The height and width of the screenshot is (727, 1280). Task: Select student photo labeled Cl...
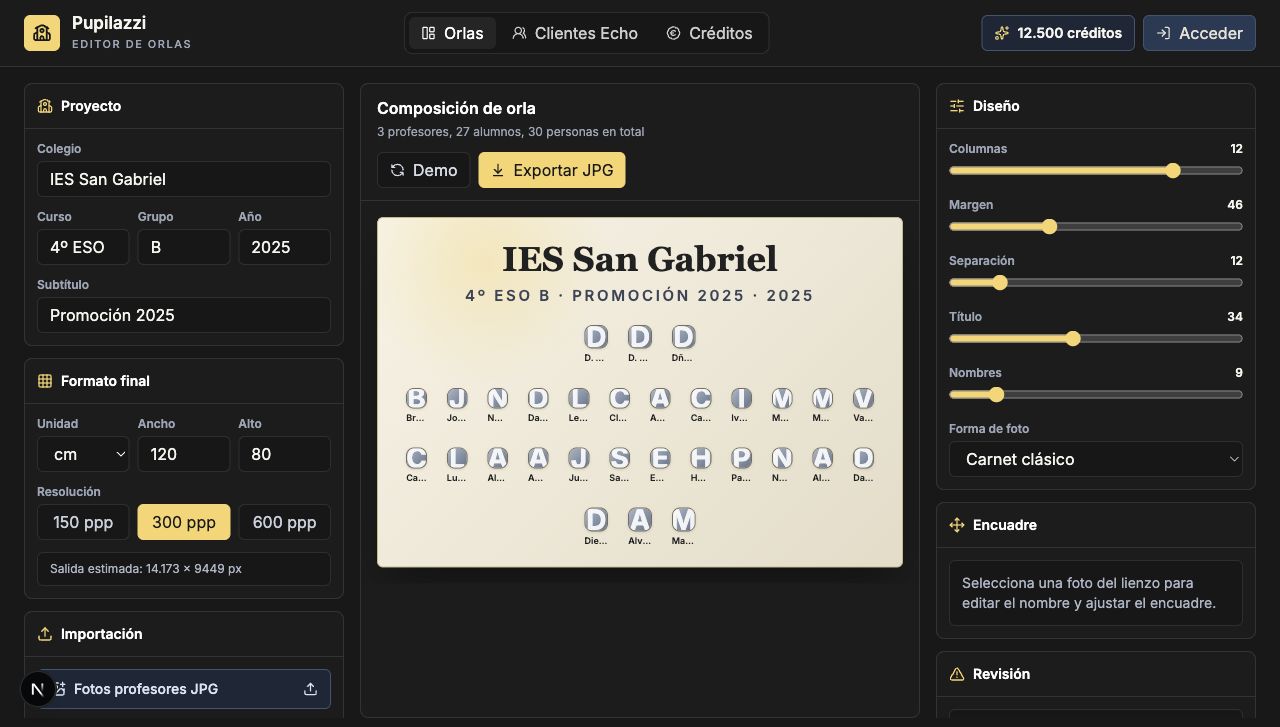click(619, 398)
